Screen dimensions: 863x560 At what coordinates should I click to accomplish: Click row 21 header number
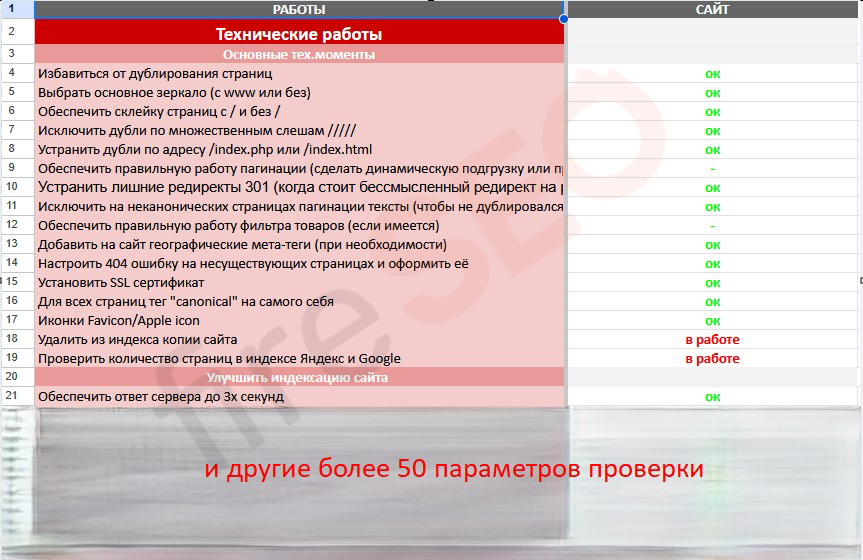coord(12,396)
